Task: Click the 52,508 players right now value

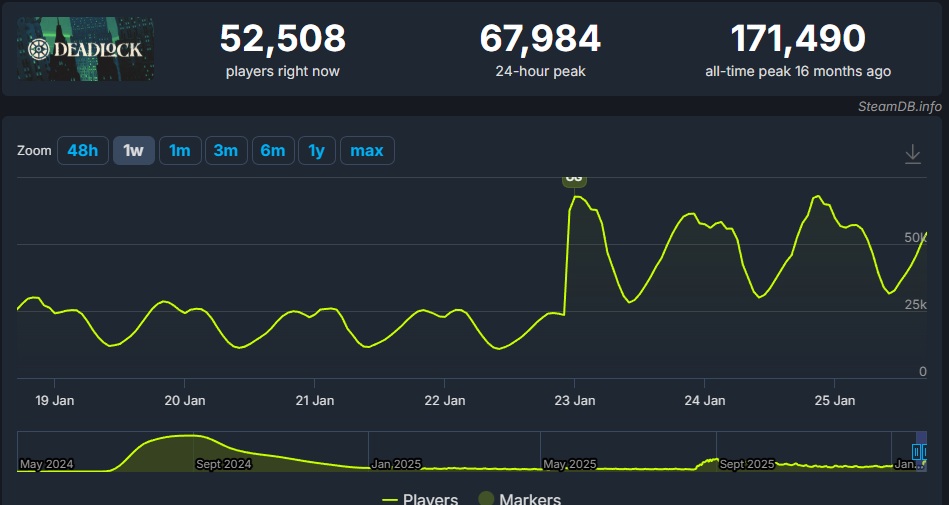Action: point(283,38)
